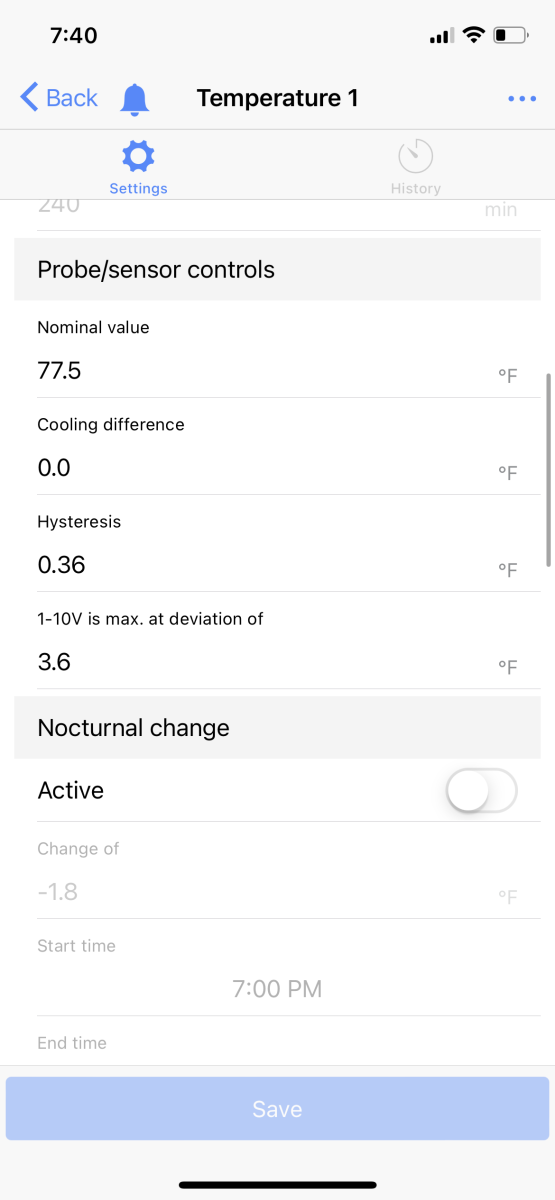Enable the Nocturnal change Active switch
This screenshot has width=555, height=1200.
[x=481, y=791]
